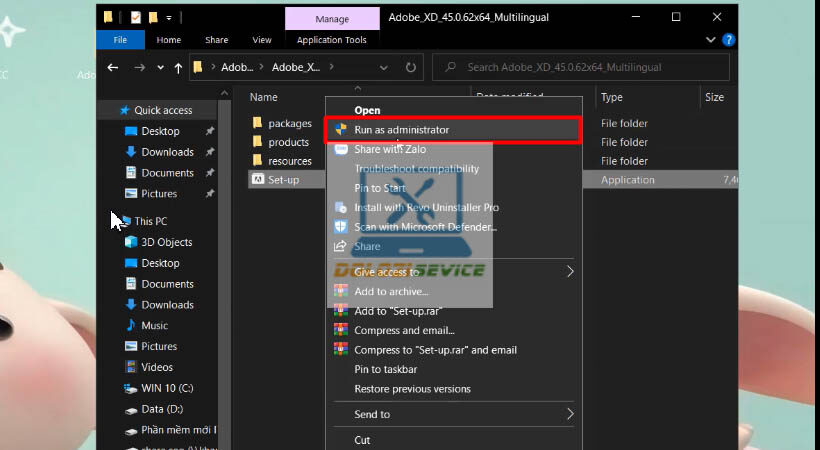The image size is (820, 450).
Task: Click the Adob... breadcrumb segment
Action: click(237, 68)
